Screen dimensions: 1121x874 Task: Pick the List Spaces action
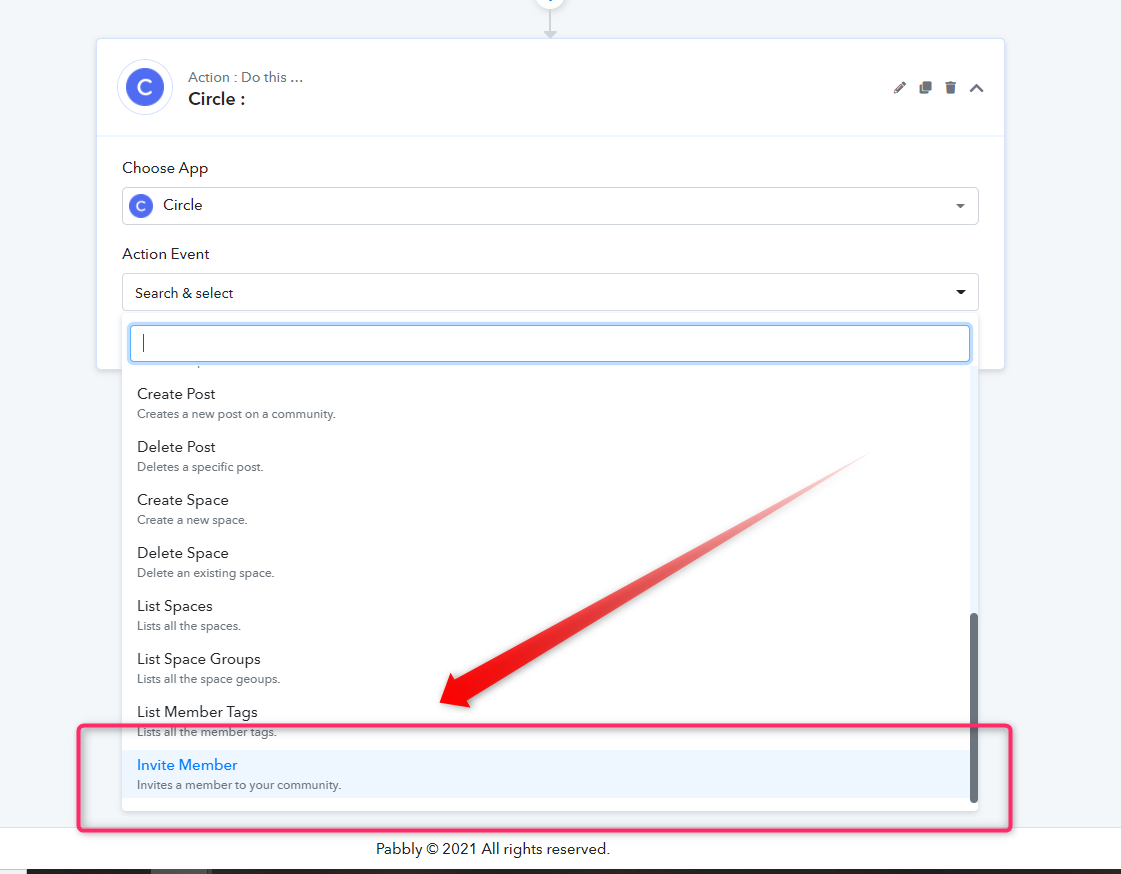tap(545, 615)
